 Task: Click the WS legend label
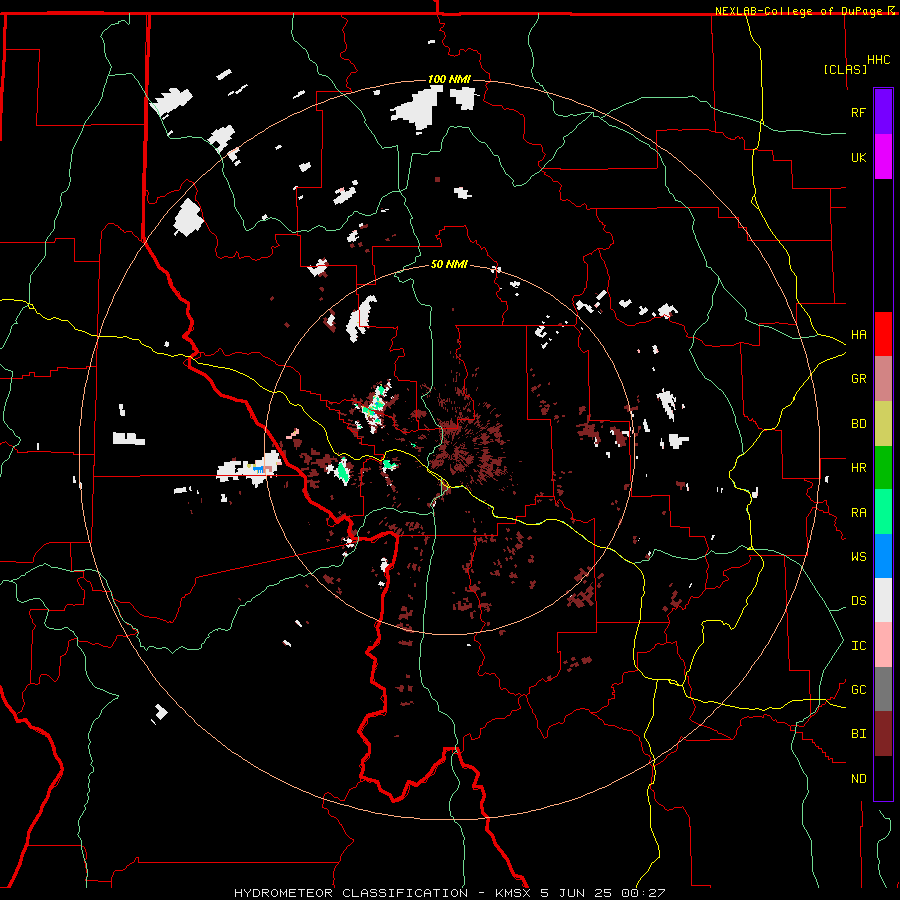858,557
